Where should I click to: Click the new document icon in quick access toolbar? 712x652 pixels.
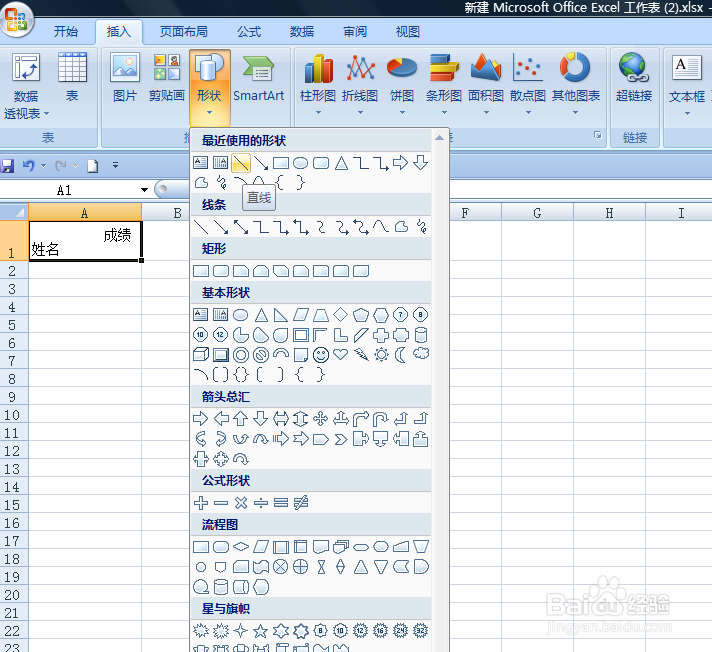pos(93,166)
